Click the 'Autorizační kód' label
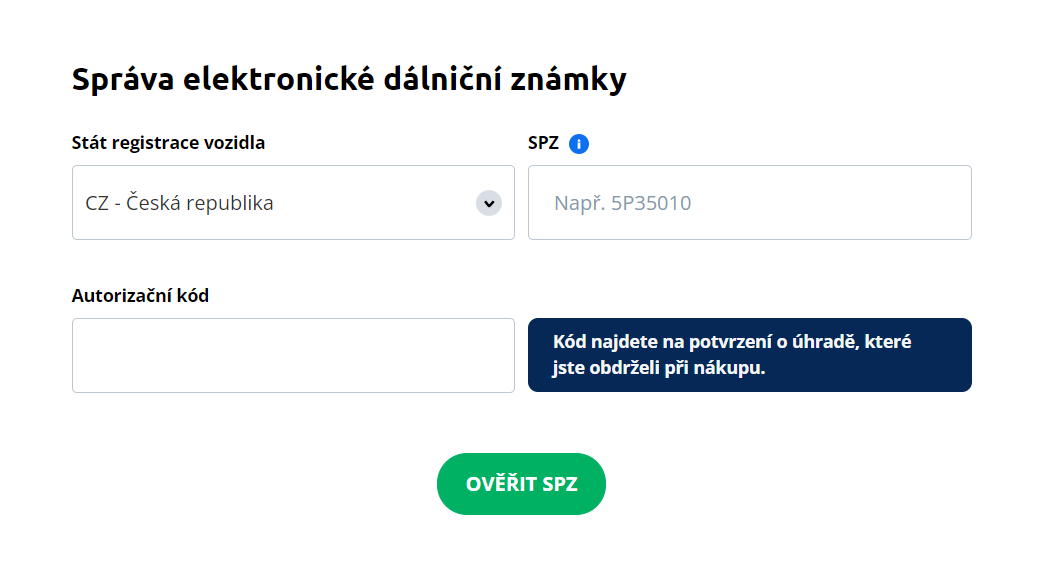This screenshot has width=1062, height=581. pyautogui.click(x=140, y=295)
